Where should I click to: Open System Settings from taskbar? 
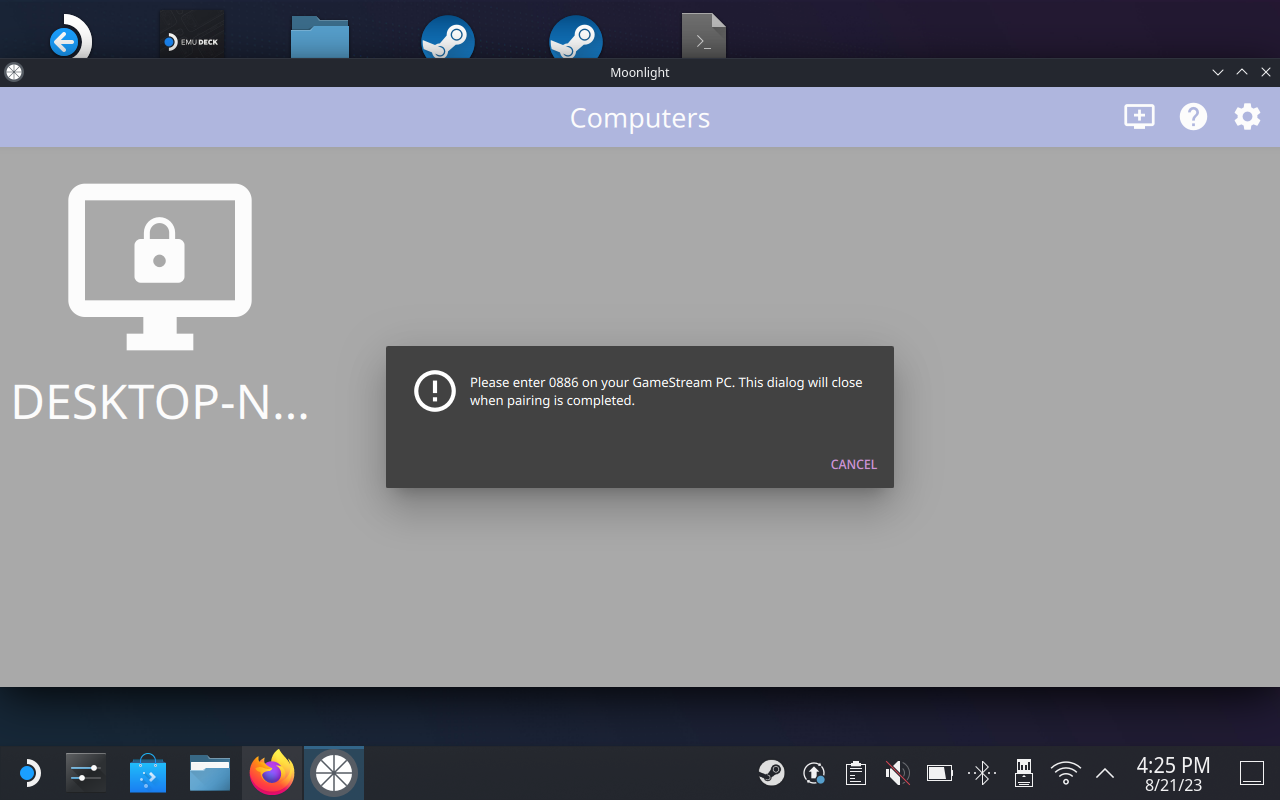[x=86, y=773]
